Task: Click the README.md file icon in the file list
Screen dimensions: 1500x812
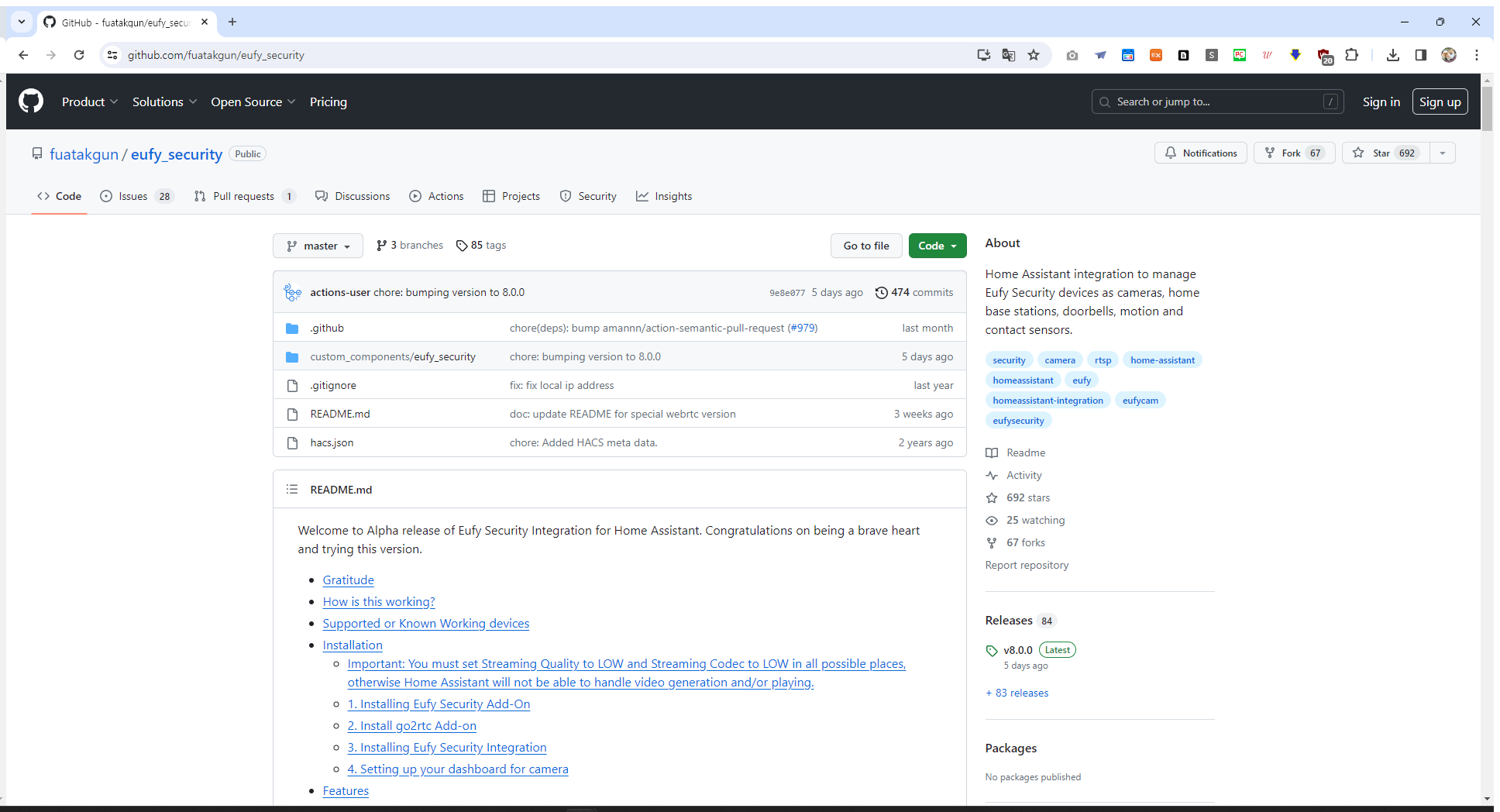Action: point(292,415)
